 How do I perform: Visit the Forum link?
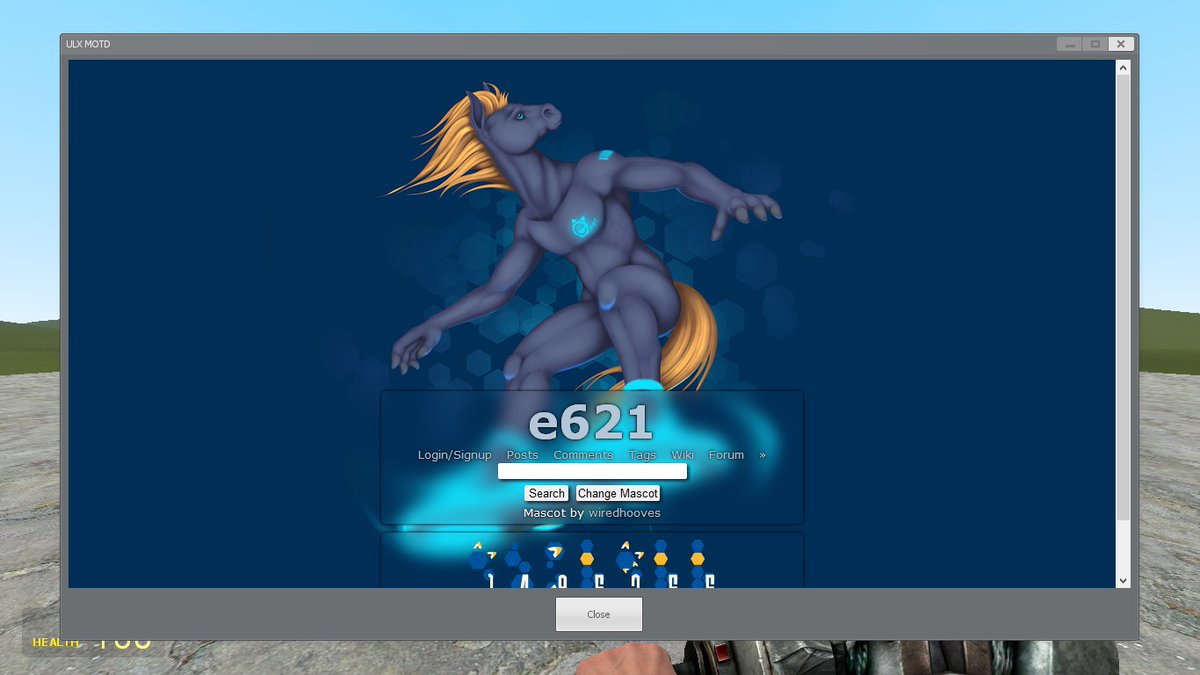[x=727, y=455]
